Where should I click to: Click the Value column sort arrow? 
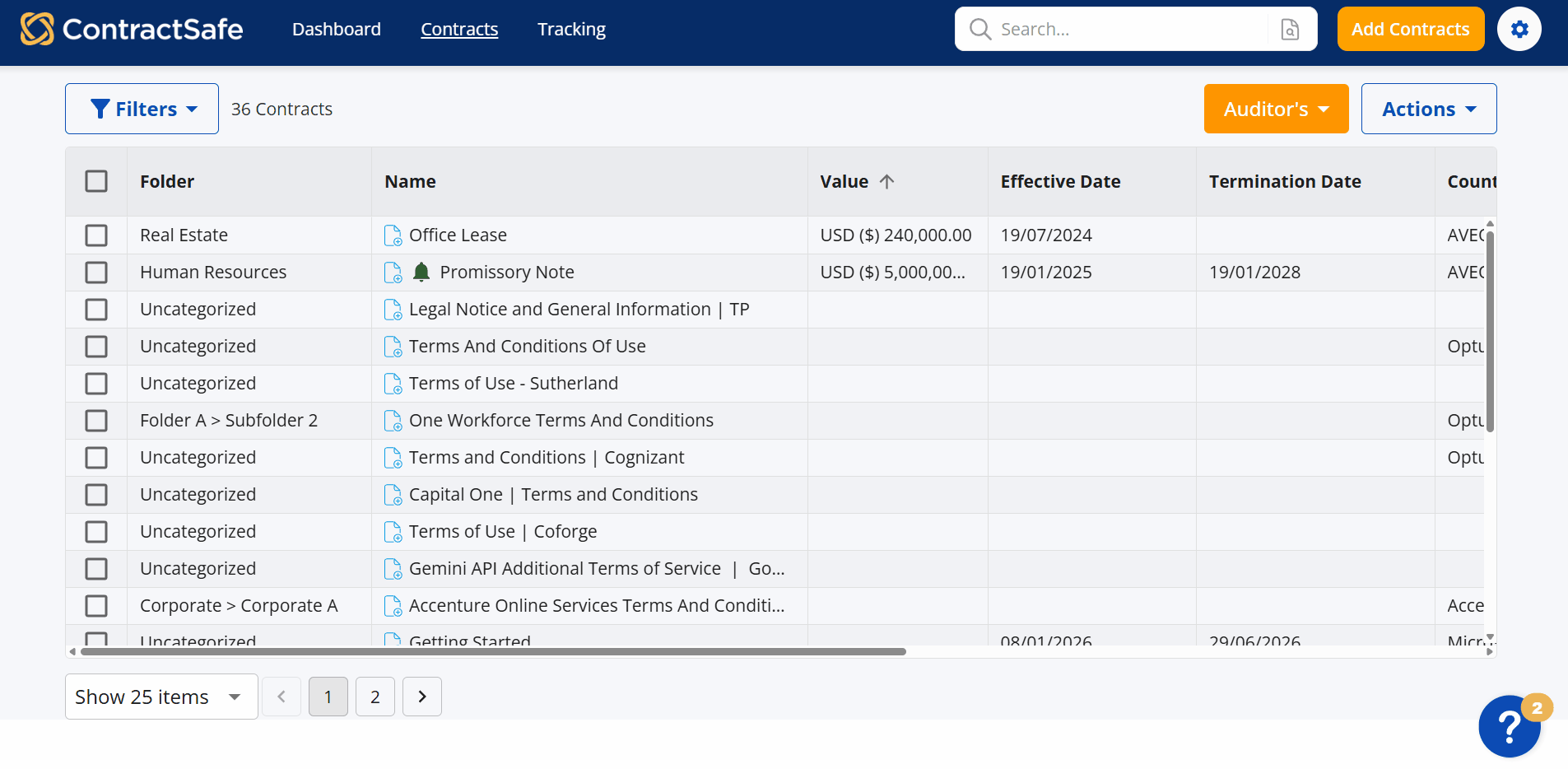coord(886,181)
